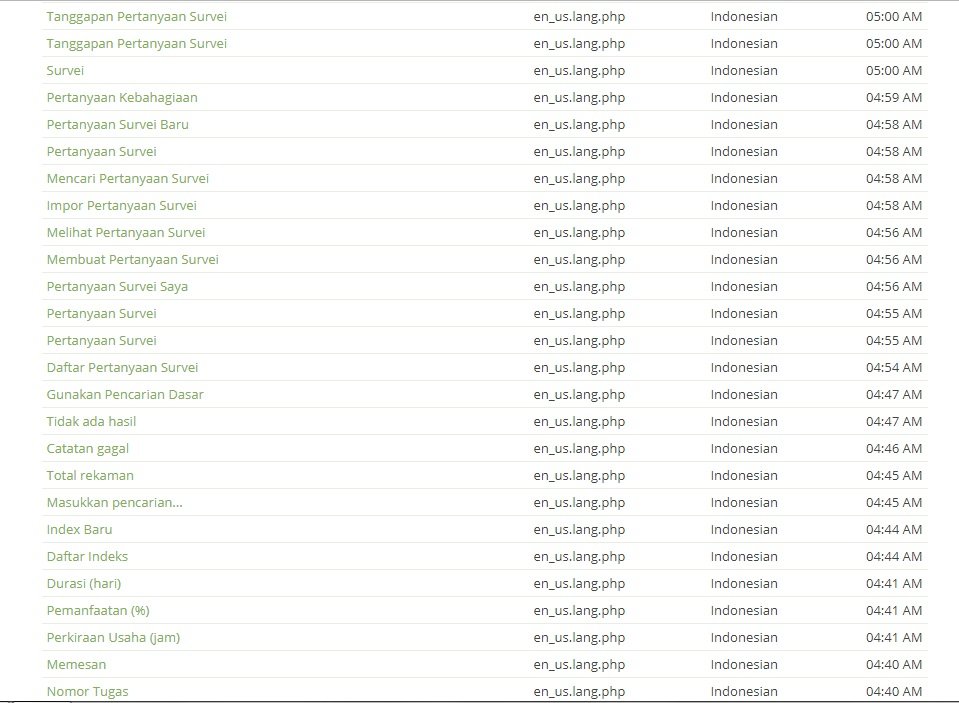Click the "04:54 AM" time cell

tap(894, 368)
